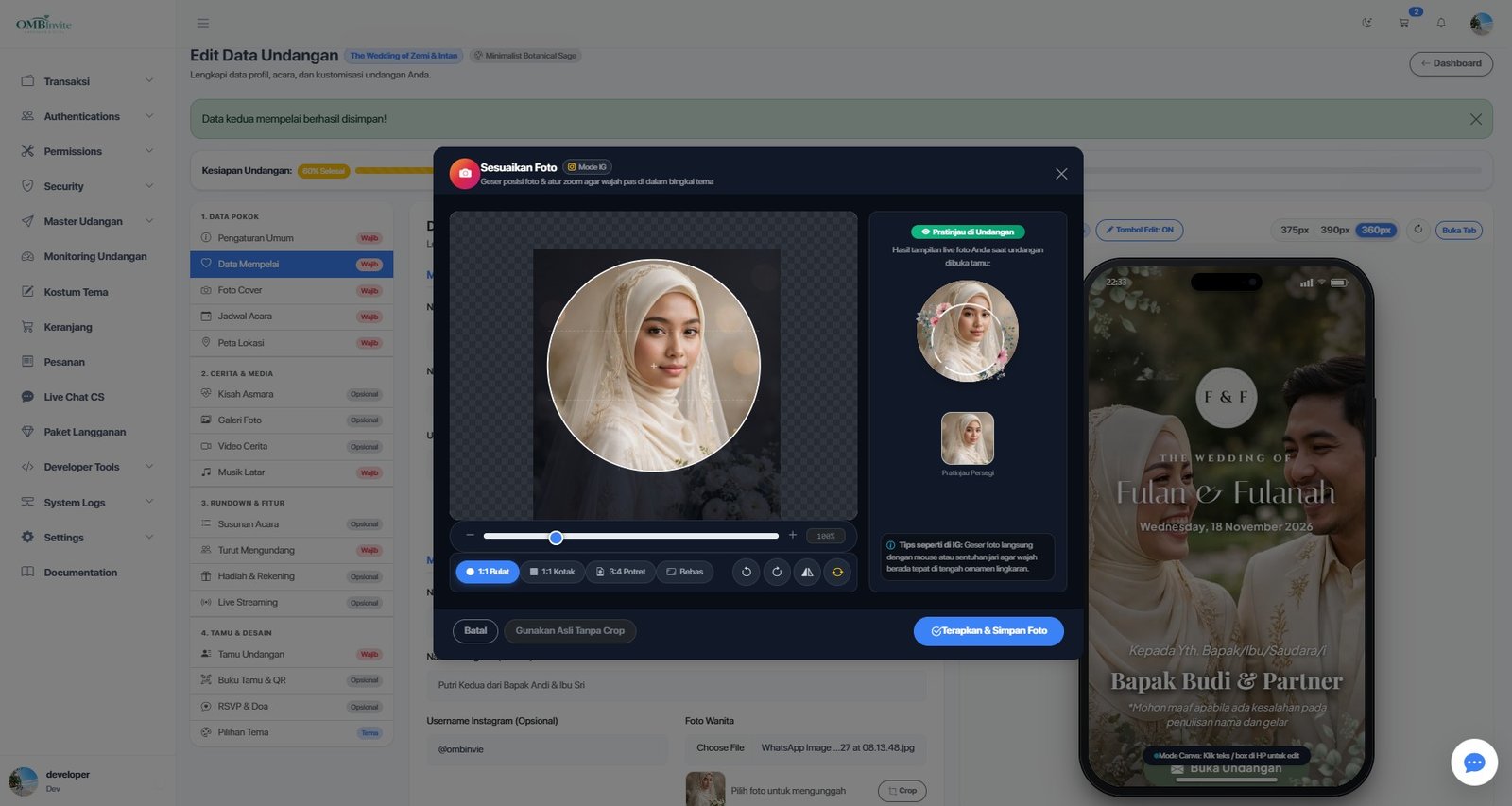The image size is (1512, 806).
Task: Open the shopping cart icon in header
Action: [1404, 23]
